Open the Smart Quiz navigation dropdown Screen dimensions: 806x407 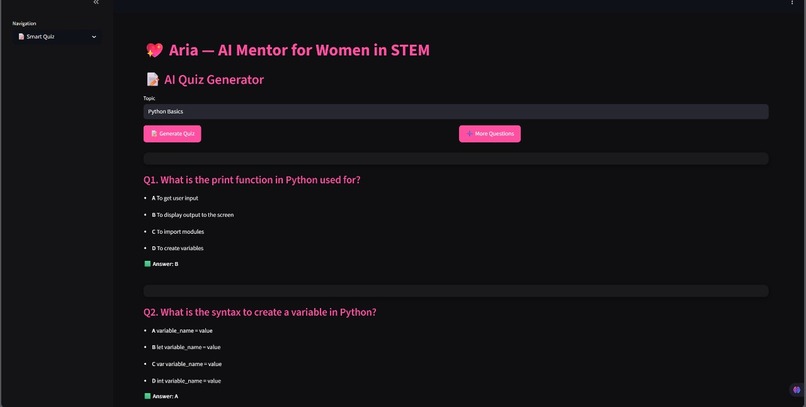coord(57,37)
